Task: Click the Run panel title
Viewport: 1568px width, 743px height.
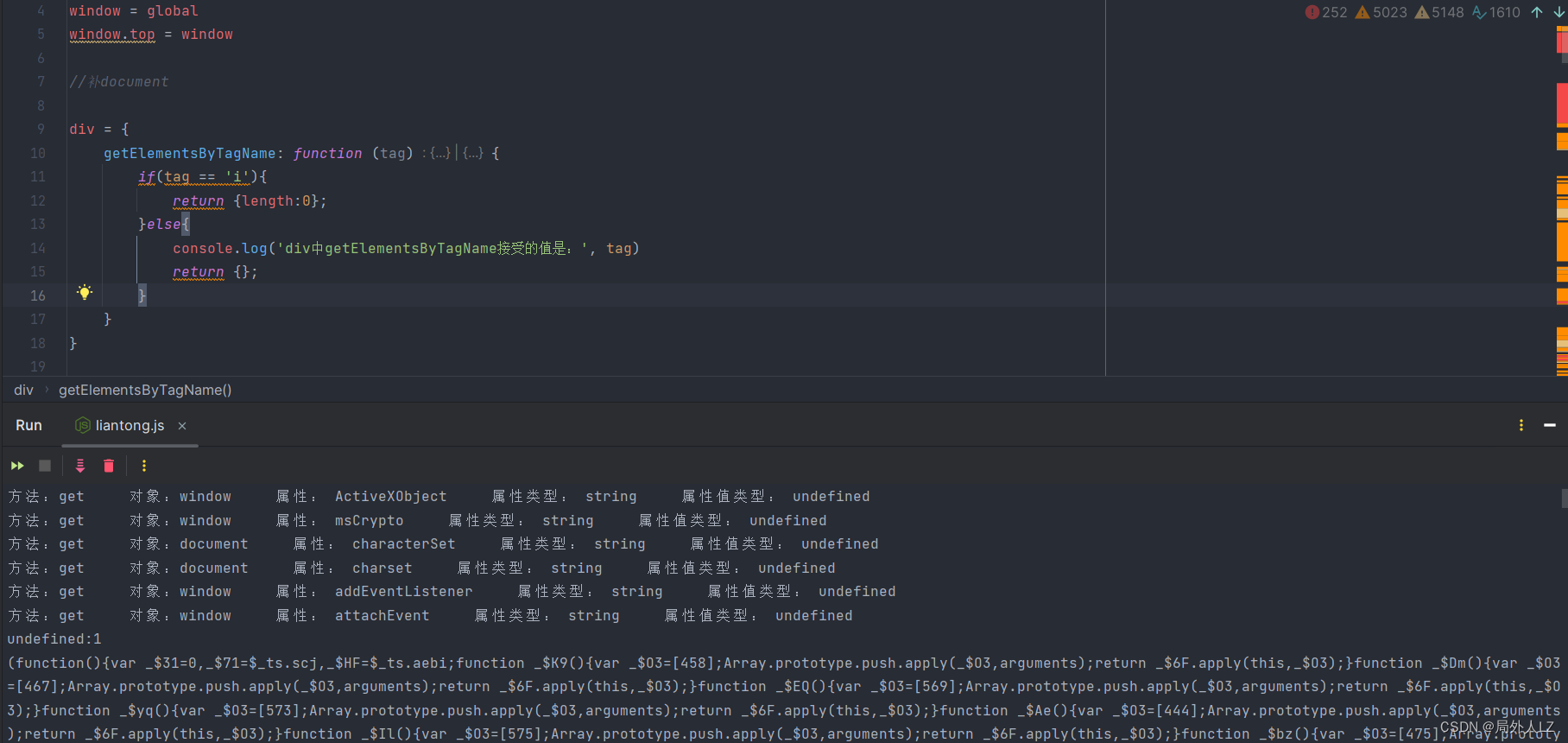Action: (28, 425)
